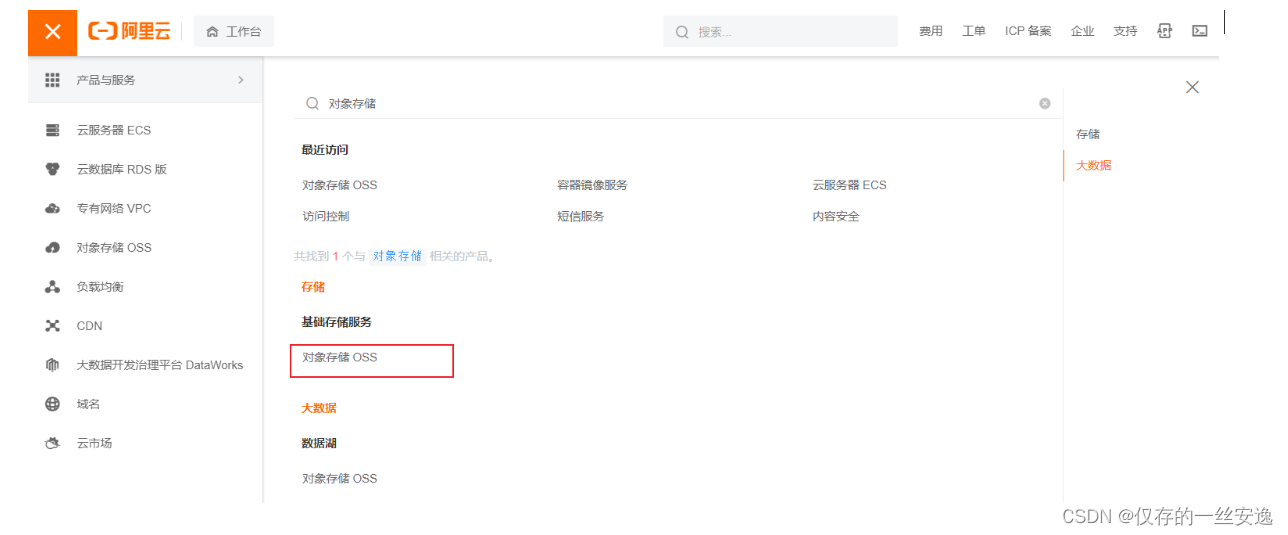Viewport: 1288px width, 535px height.
Task: Click the 云市场 icon
Action: 53,443
